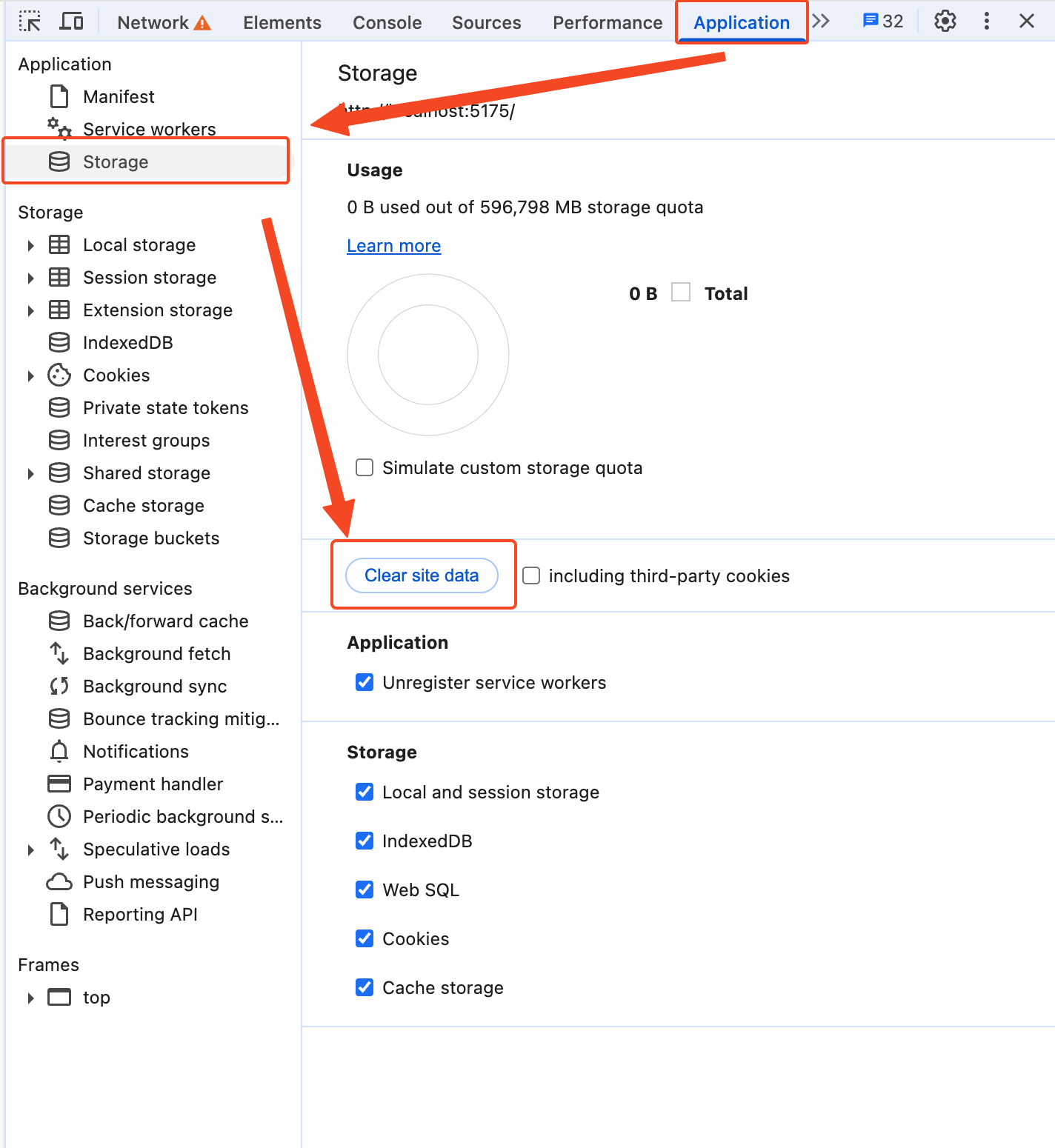Open DevTools settings gear
This screenshot has height=1148, width=1055.
[x=945, y=21]
